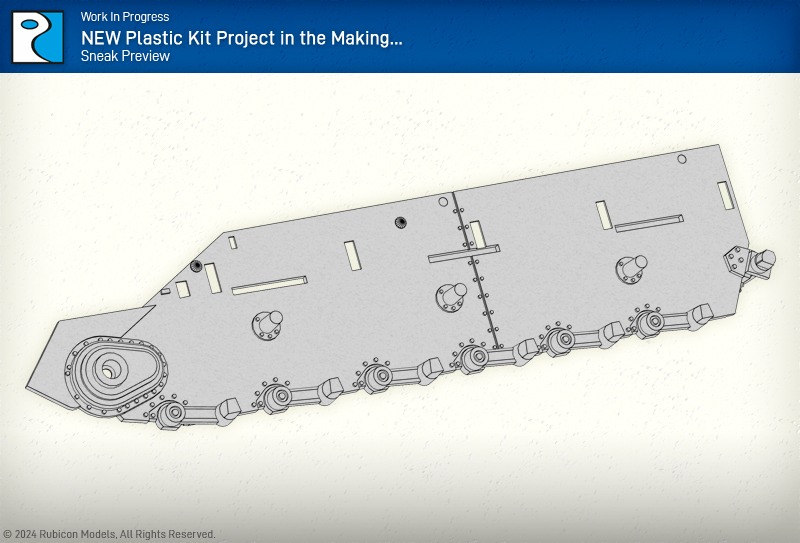Click empty area of the blue header bar
Viewport: 800px width, 543px height.
click(x=600, y=36)
